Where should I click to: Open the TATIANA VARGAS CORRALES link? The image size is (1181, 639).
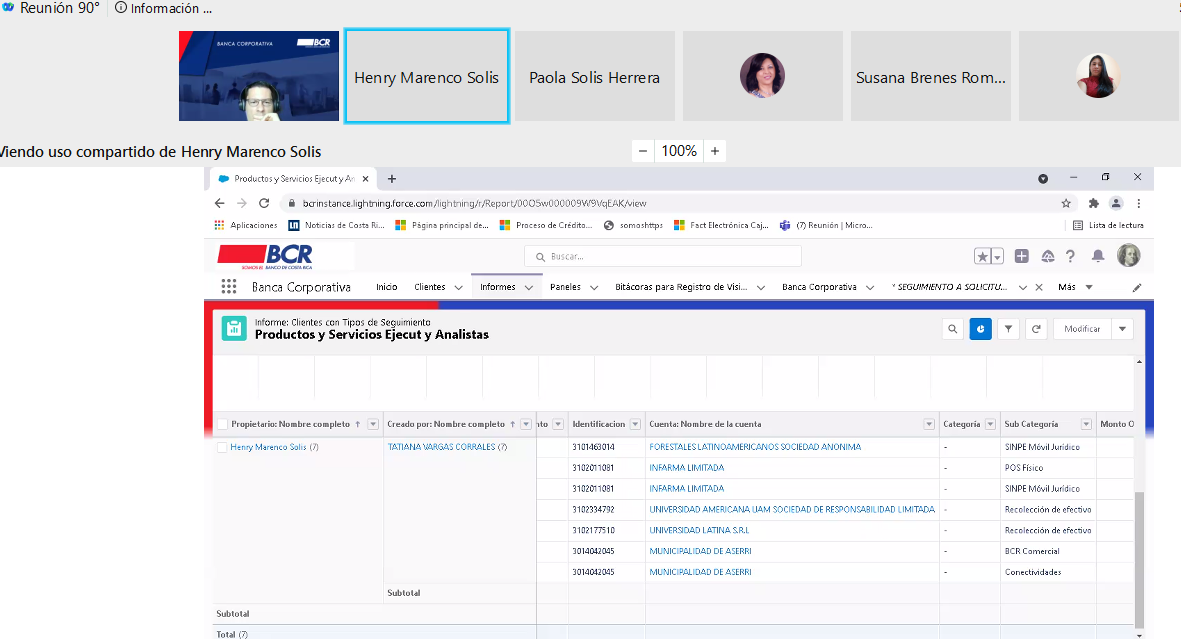[441, 447]
